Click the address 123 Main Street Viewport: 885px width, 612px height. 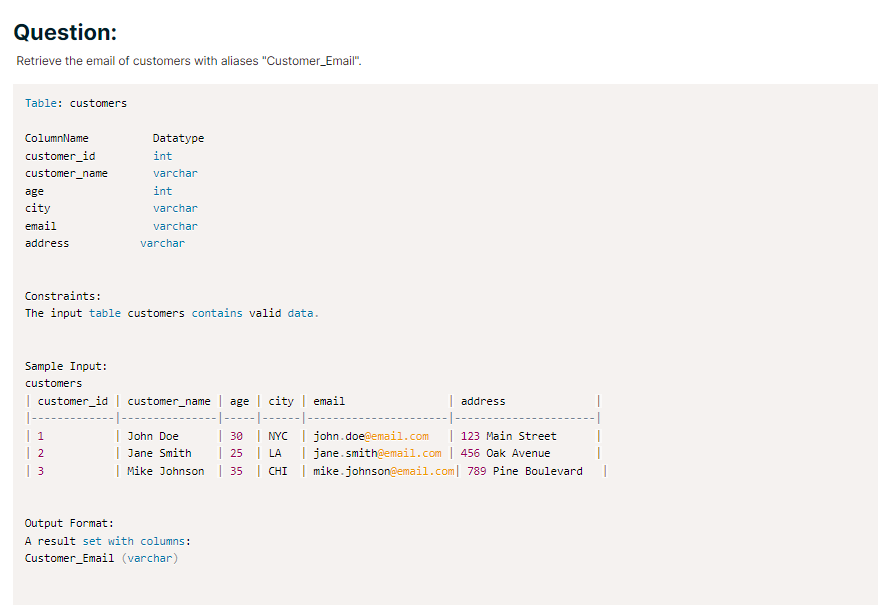[x=511, y=435]
